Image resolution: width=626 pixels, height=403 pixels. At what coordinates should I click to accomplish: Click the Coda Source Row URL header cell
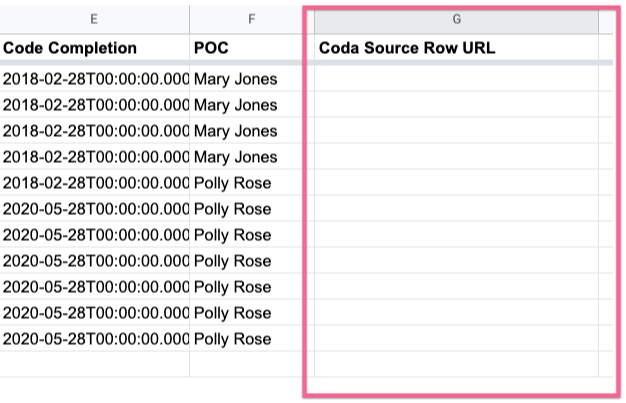(x=456, y=48)
